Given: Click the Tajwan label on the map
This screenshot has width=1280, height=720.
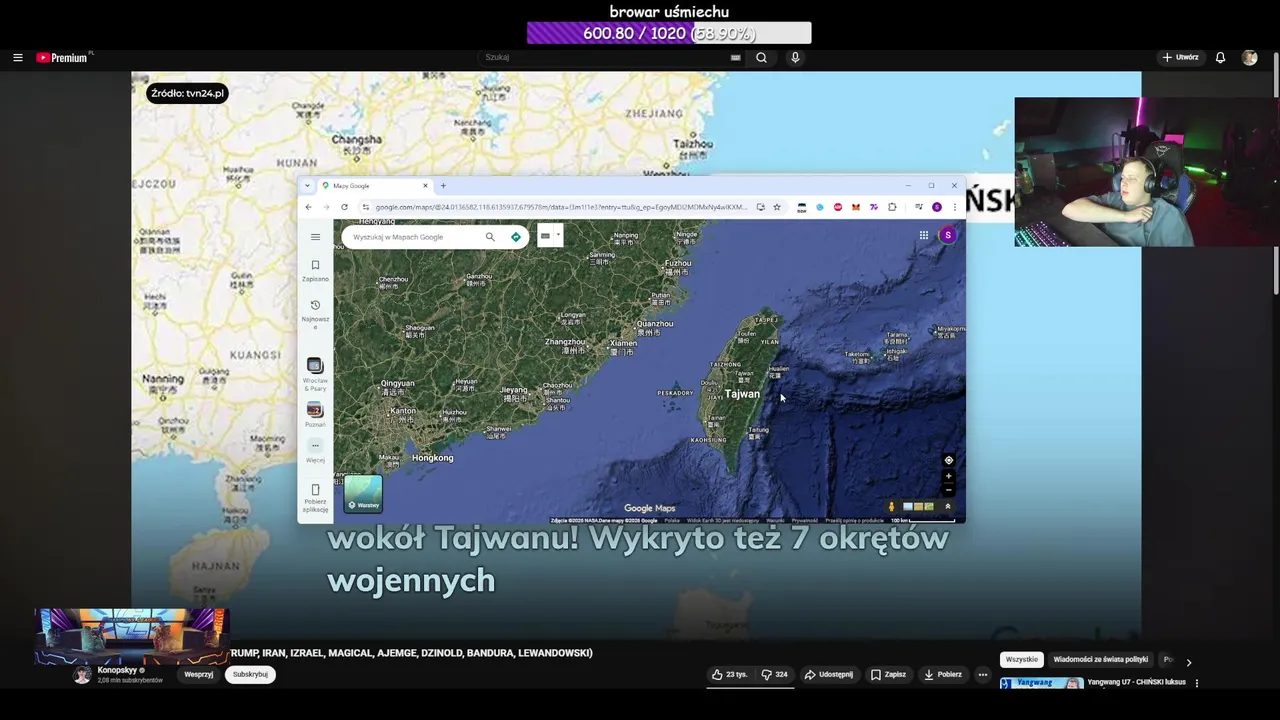Looking at the screenshot, I should point(742,394).
